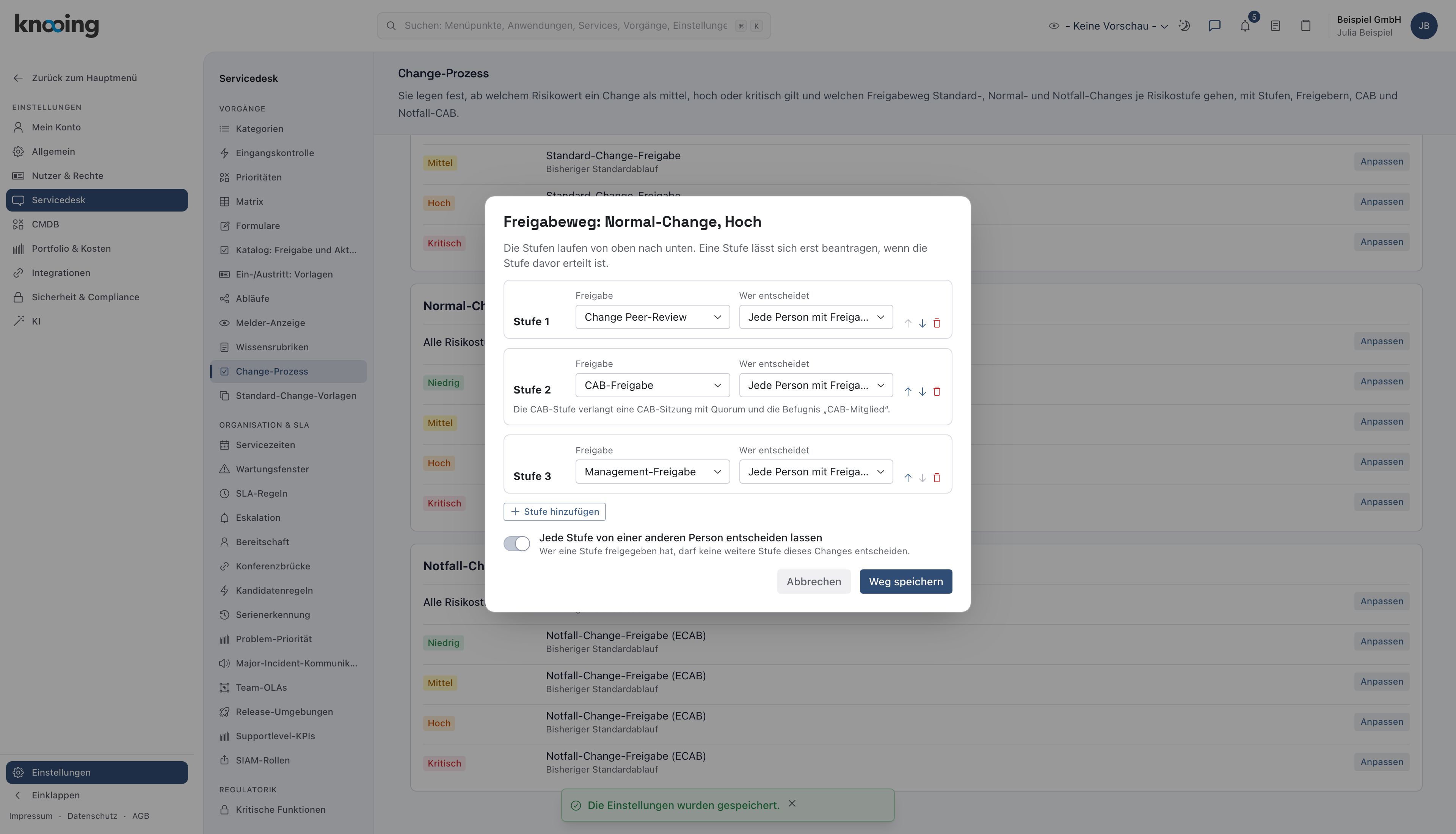Delete Stufe 3 using the trash icon
1456x834 pixels.
pyautogui.click(x=937, y=478)
